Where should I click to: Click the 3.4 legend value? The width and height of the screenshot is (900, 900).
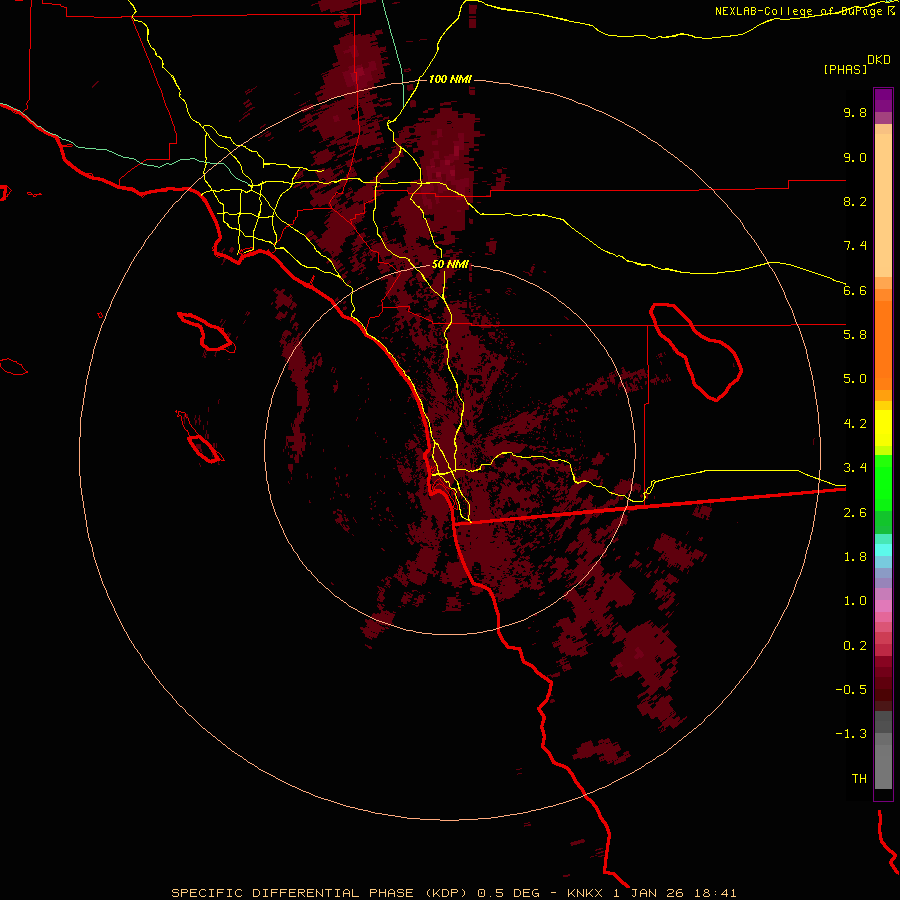click(x=855, y=468)
